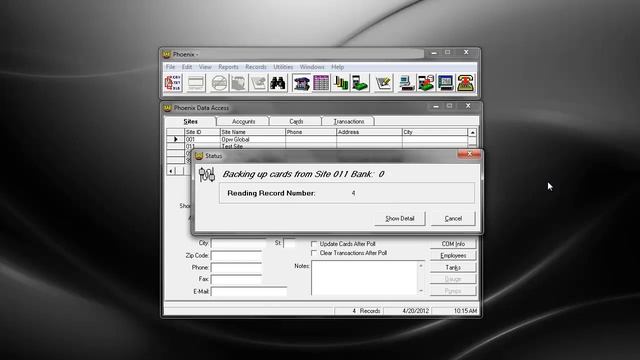The image size is (640, 360).
Task: Switch to the Cards tab
Action: 296,122
